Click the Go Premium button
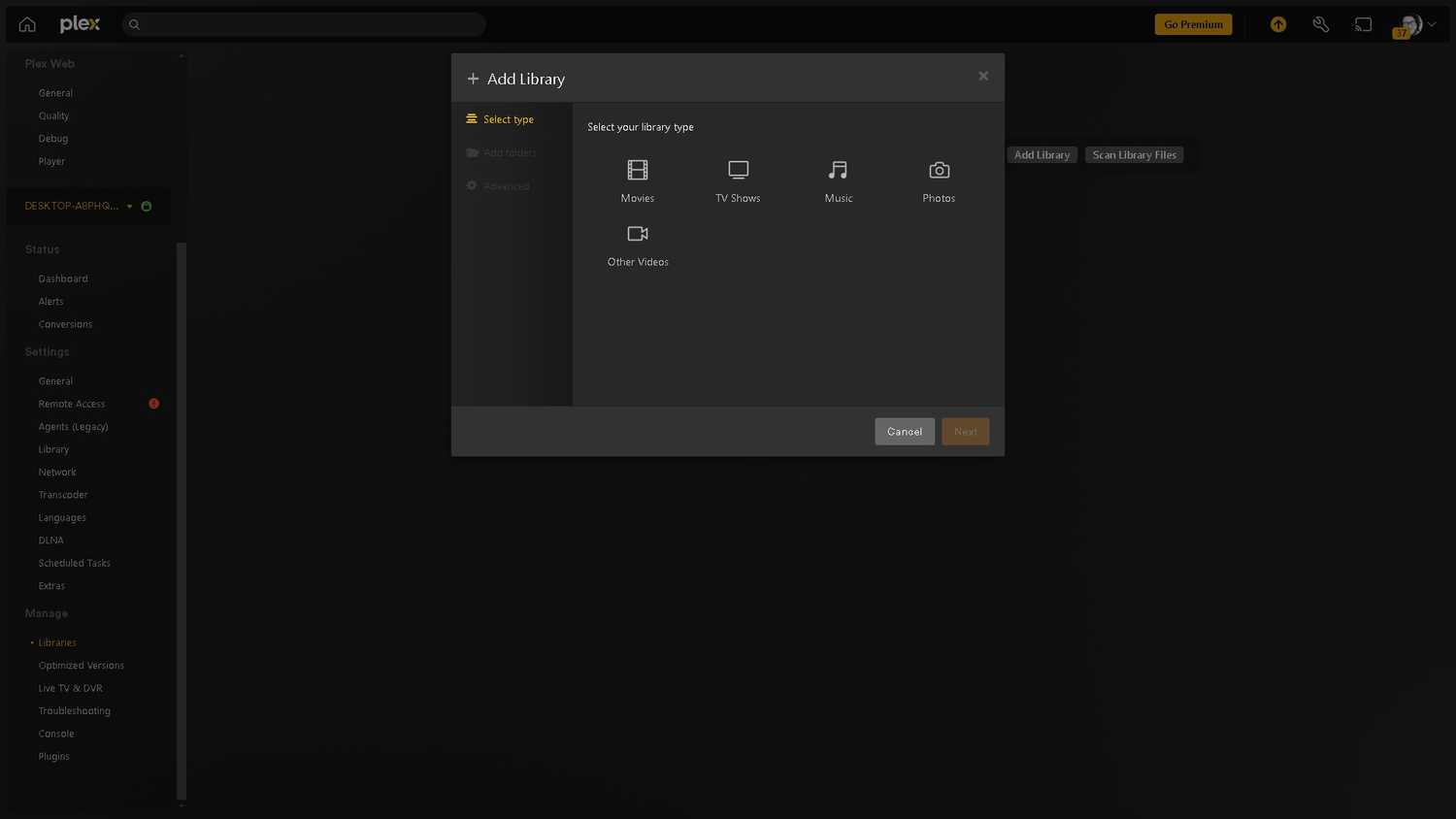This screenshot has width=1456, height=819. (1193, 24)
